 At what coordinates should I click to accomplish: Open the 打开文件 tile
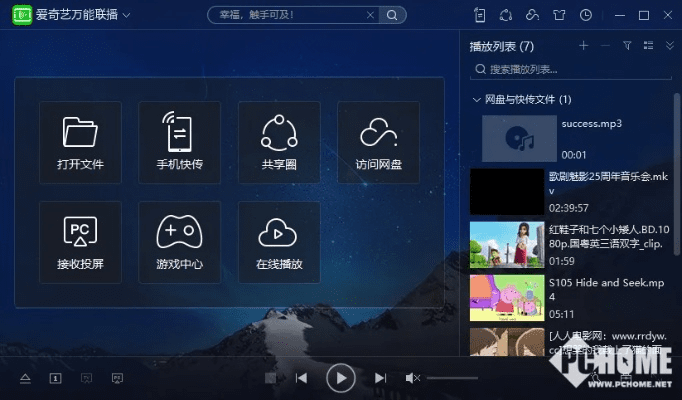(x=80, y=142)
